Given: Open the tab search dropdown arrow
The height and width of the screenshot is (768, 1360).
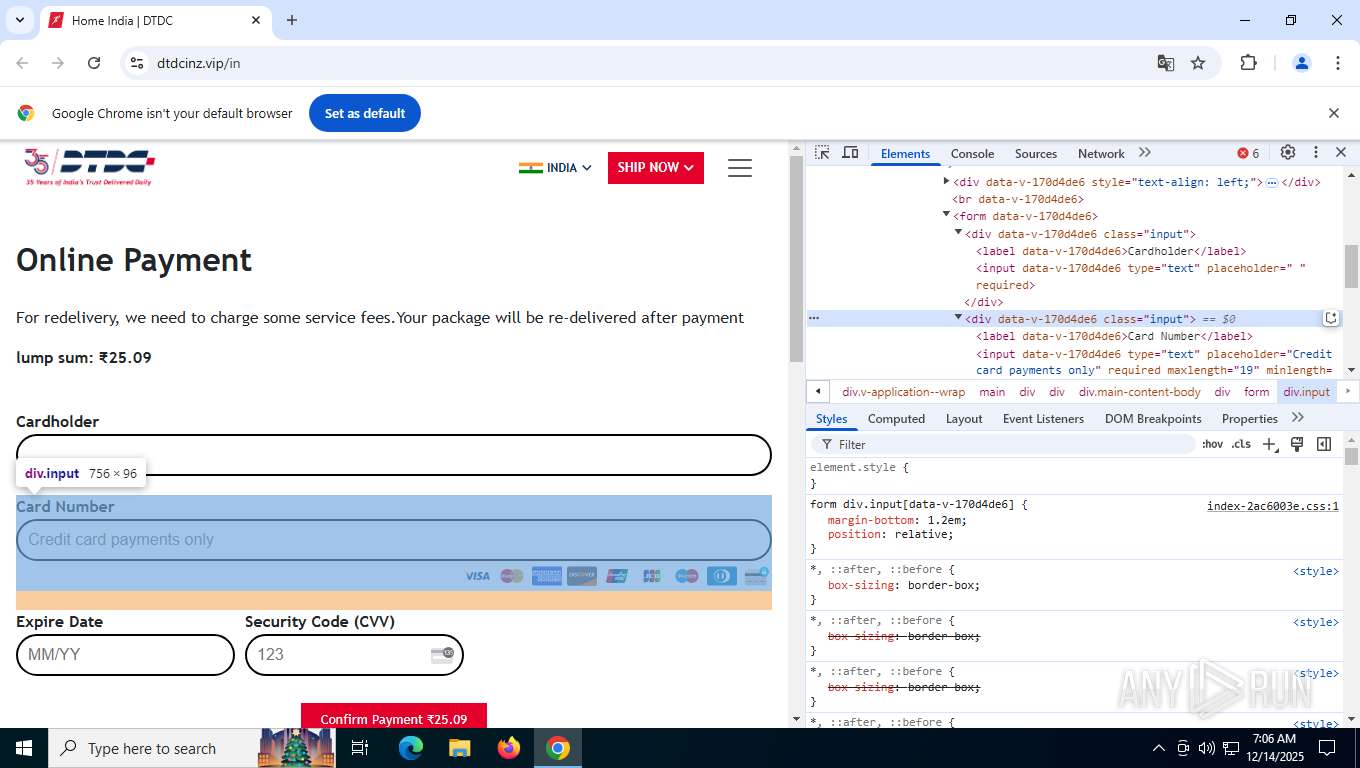Looking at the screenshot, I should click(x=19, y=20).
